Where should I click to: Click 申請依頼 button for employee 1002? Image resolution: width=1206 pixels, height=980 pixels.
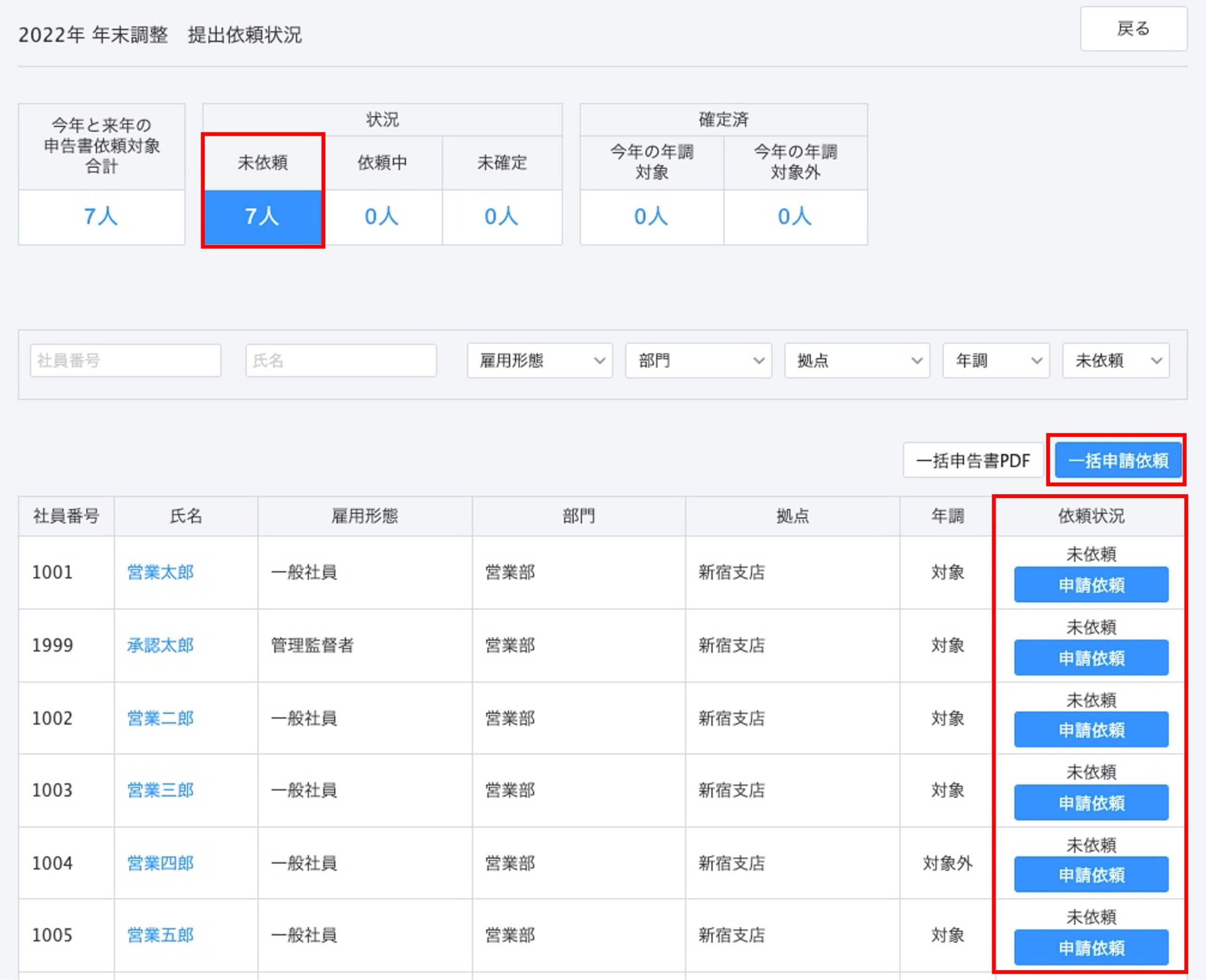pos(1091,730)
